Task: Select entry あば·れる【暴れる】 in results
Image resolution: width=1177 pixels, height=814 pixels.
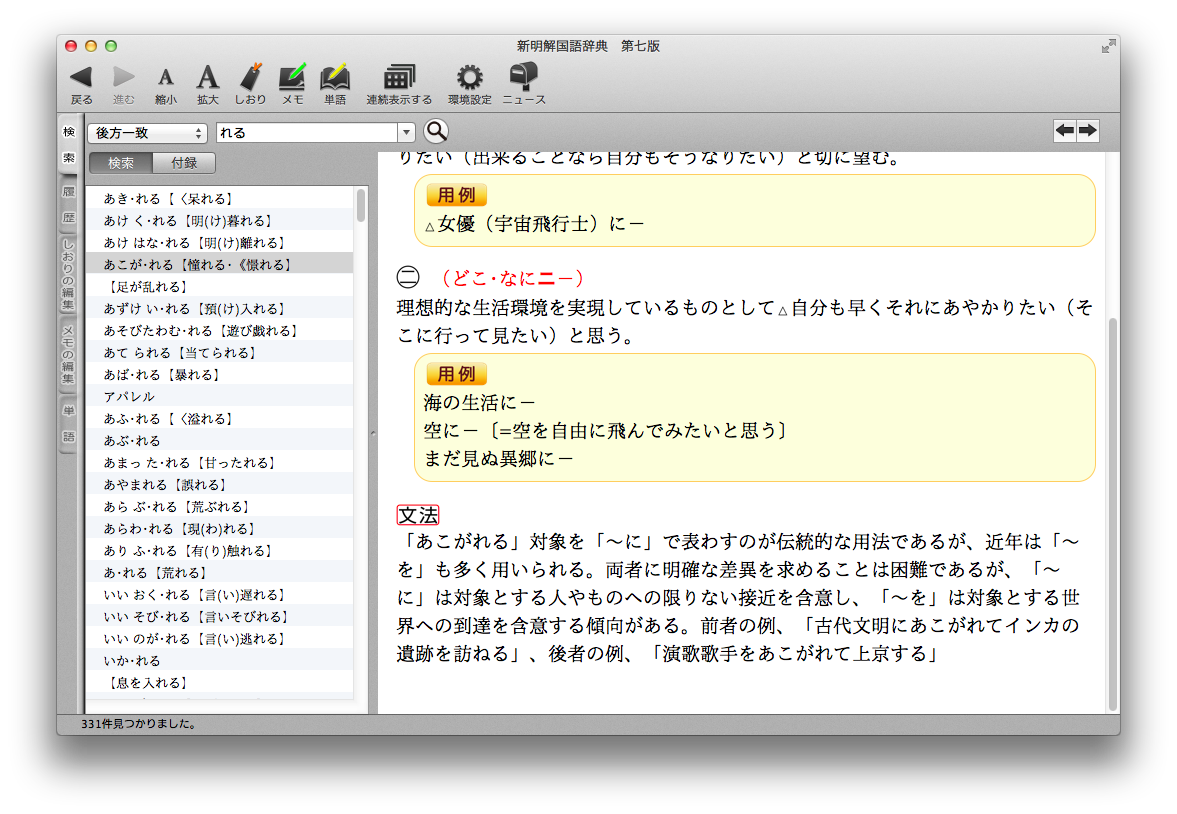Action: [162, 375]
